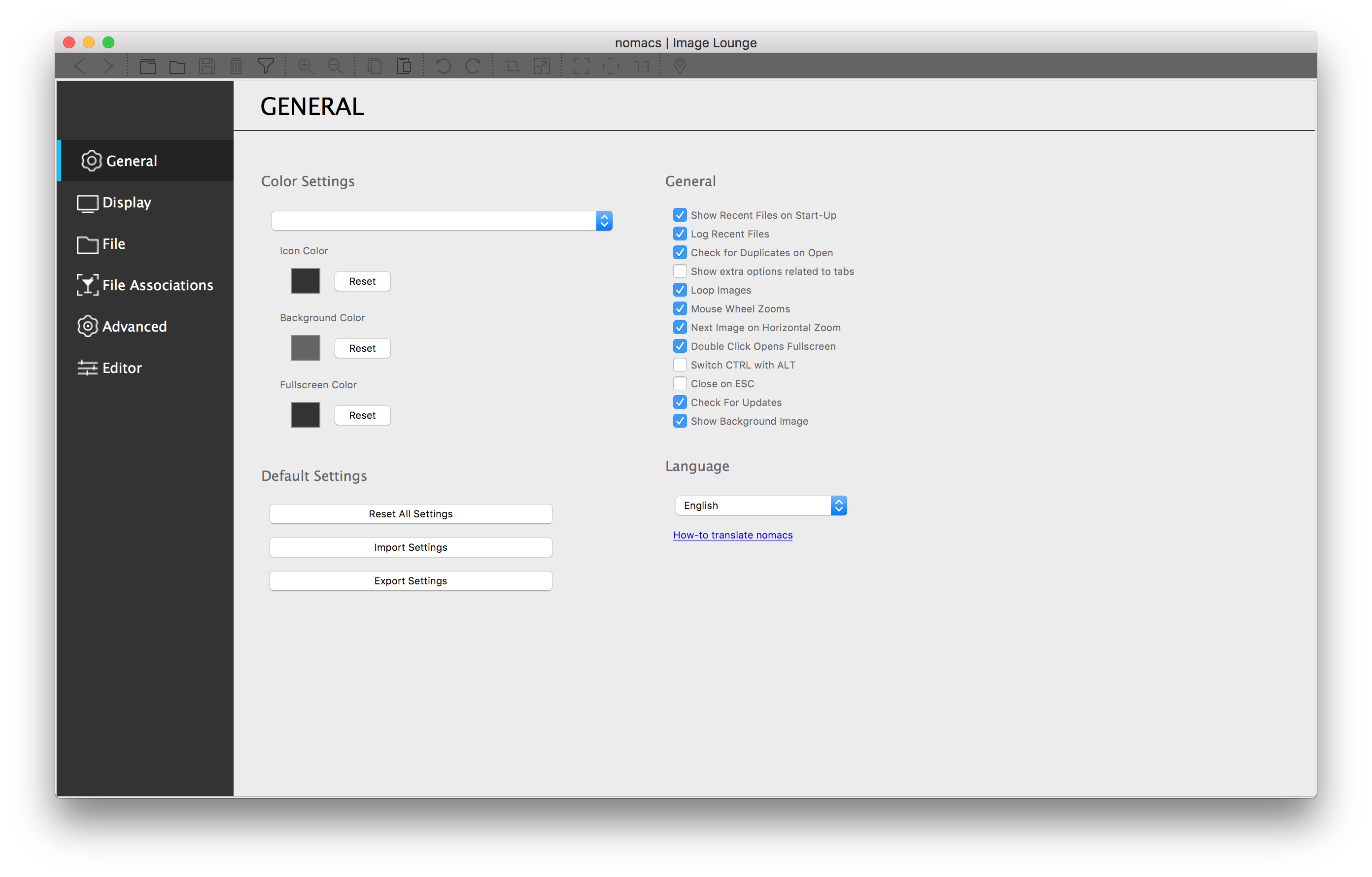Screen dimensions: 1372x877
Task: Follow the How-to translate nomacs link
Action: [x=733, y=535]
